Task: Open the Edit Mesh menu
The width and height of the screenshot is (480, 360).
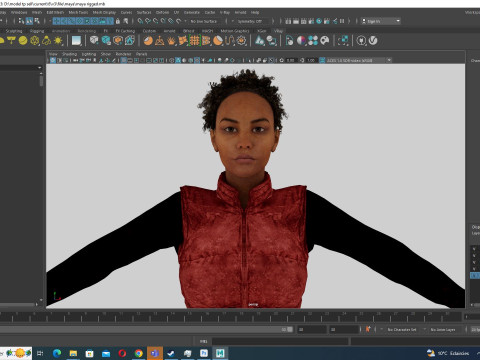Action: pyautogui.click(x=55, y=12)
